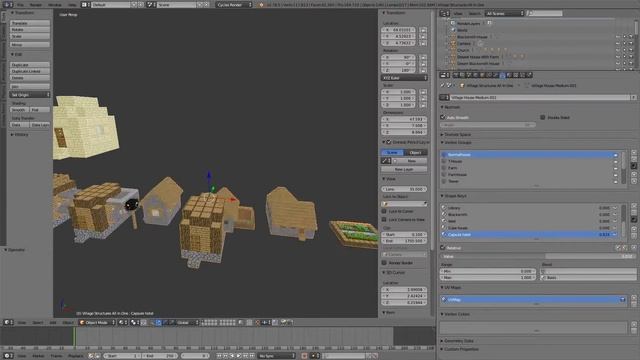Open the timeline Playback menu

(x=75, y=356)
